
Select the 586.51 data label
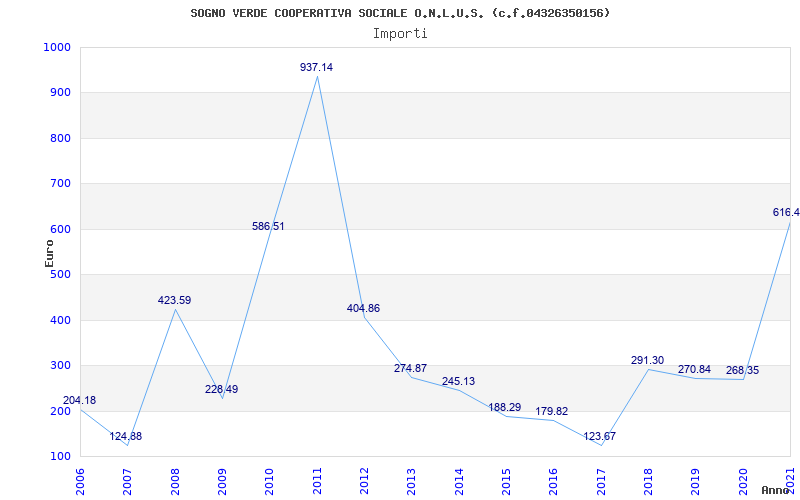pyautogui.click(x=268, y=227)
